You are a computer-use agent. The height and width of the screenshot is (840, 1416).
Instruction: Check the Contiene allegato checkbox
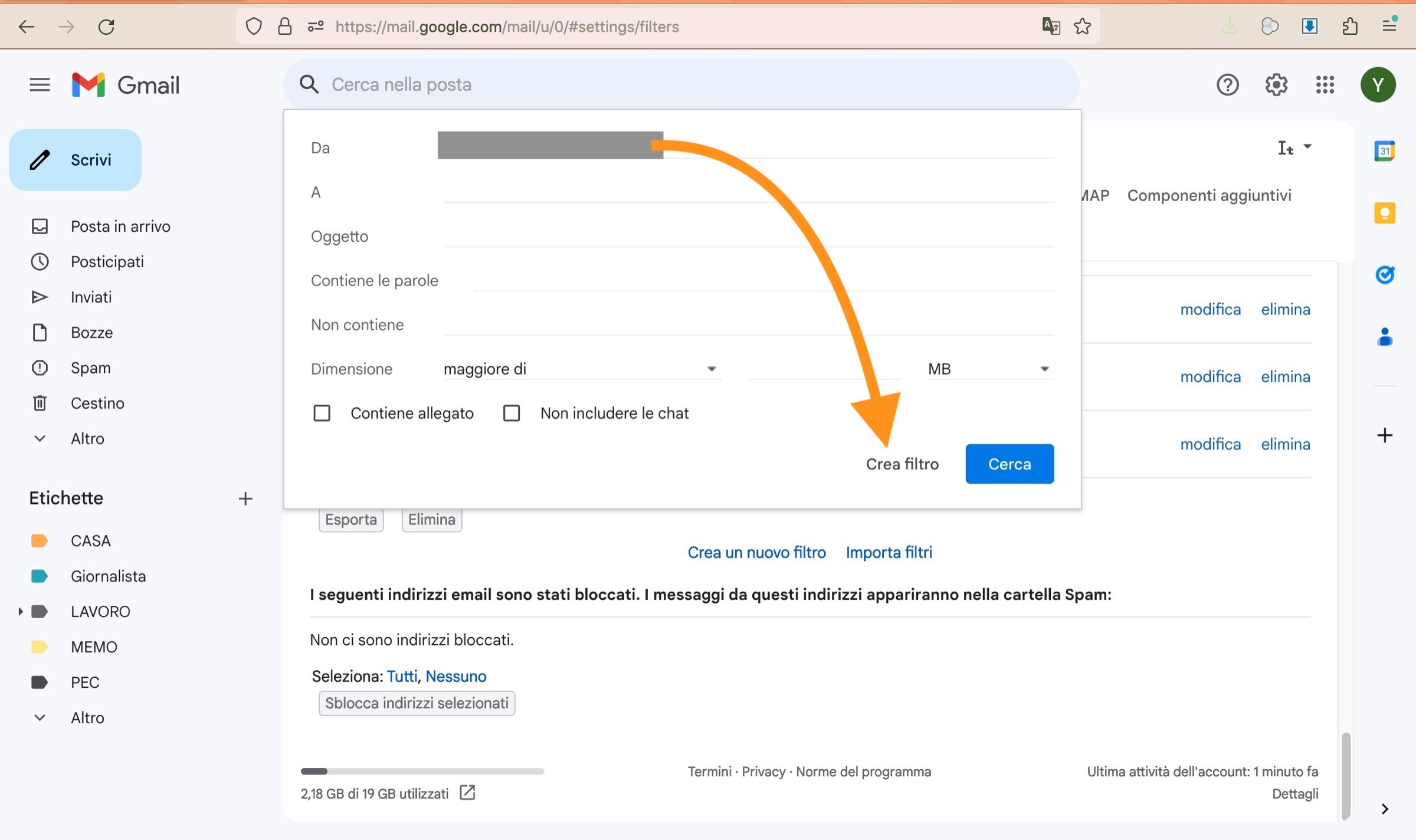point(322,413)
